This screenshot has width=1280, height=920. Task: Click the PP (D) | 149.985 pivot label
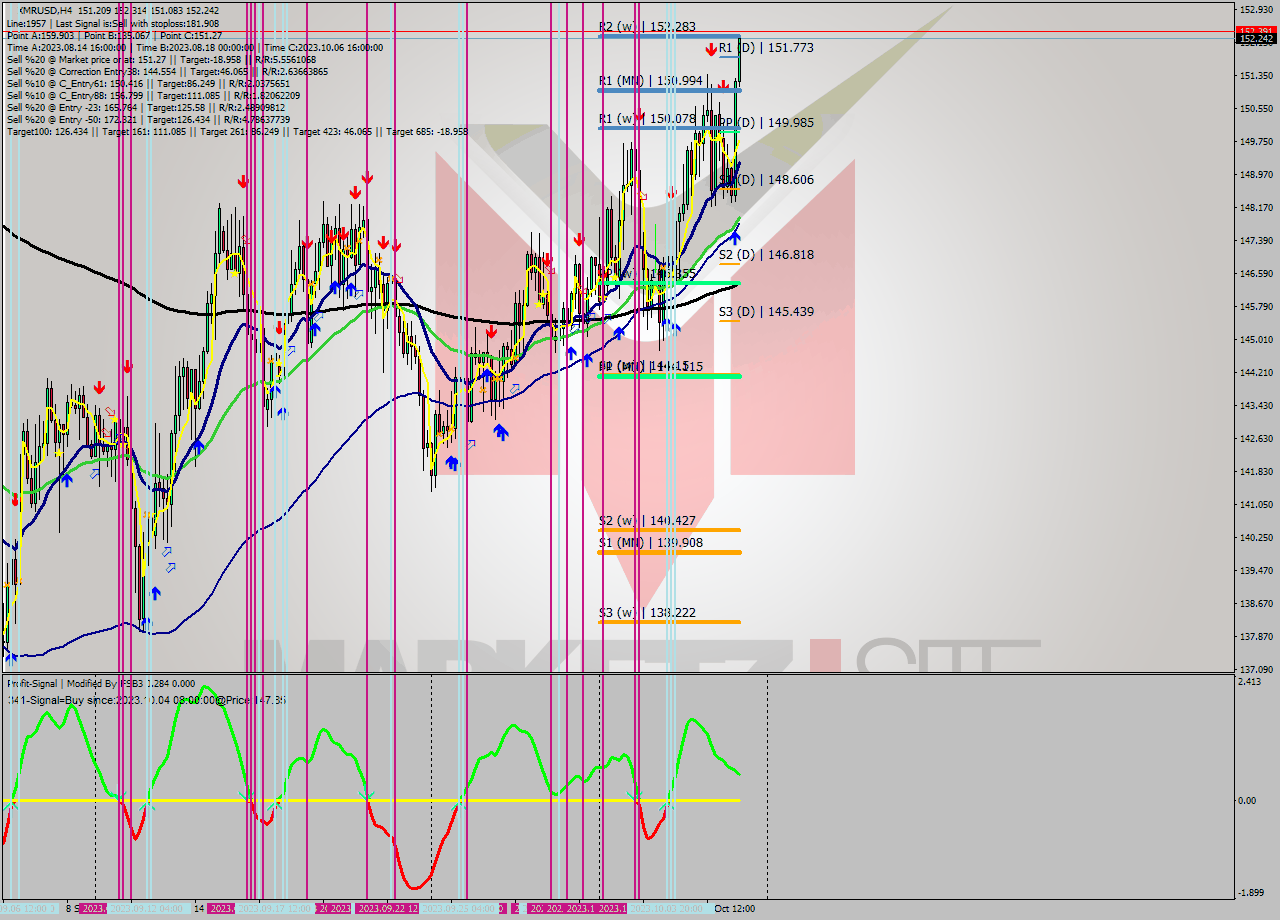766,123
